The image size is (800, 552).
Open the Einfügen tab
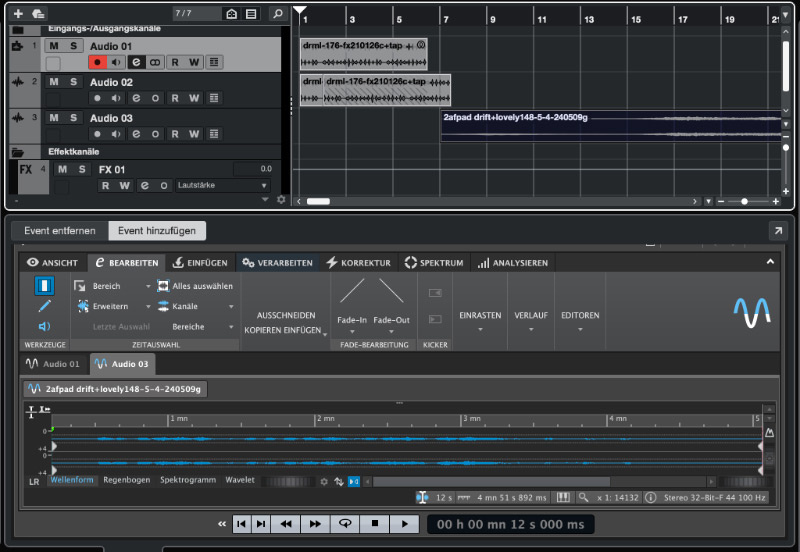coord(200,263)
